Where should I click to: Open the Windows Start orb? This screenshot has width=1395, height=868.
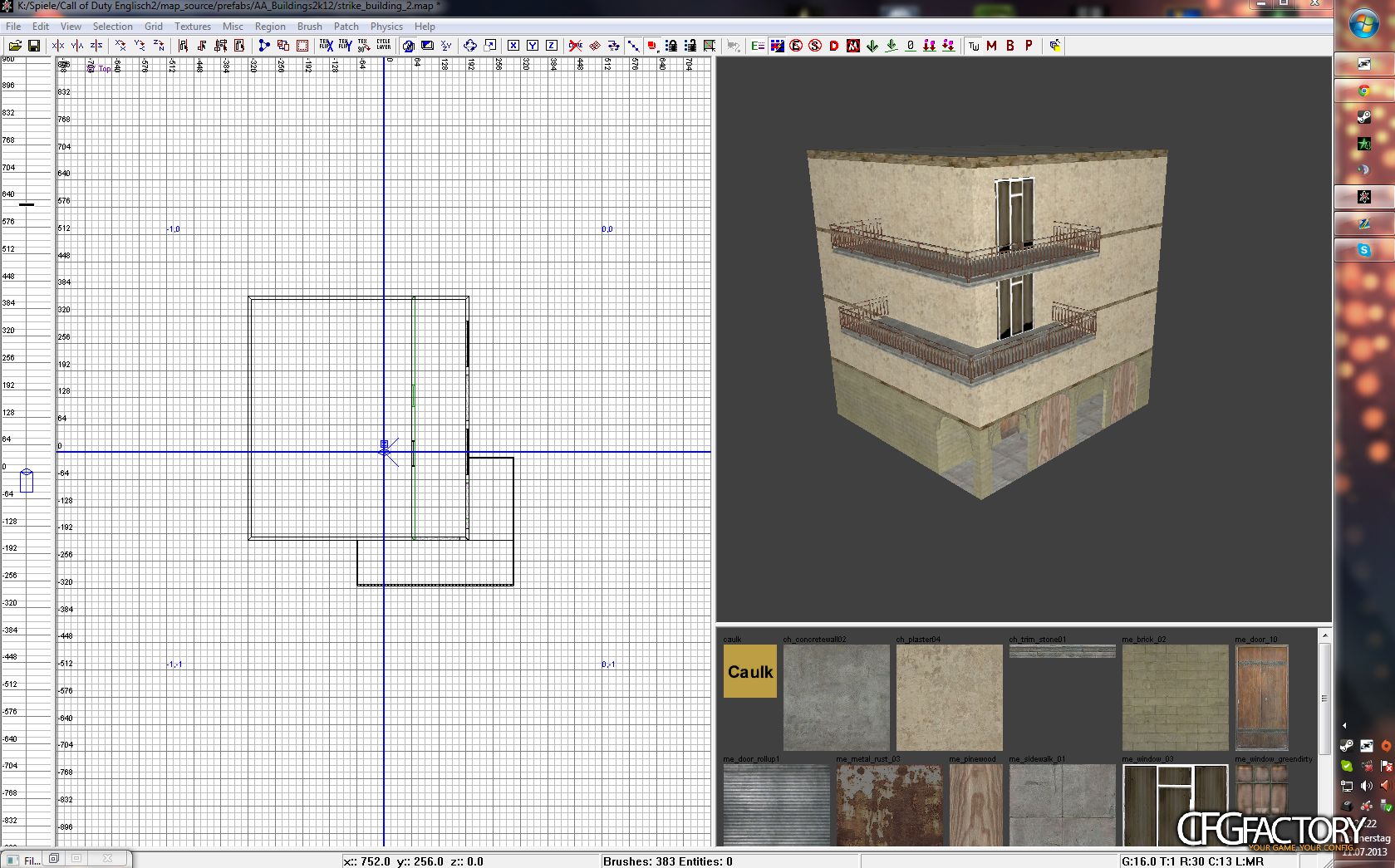coord(1363,23)
